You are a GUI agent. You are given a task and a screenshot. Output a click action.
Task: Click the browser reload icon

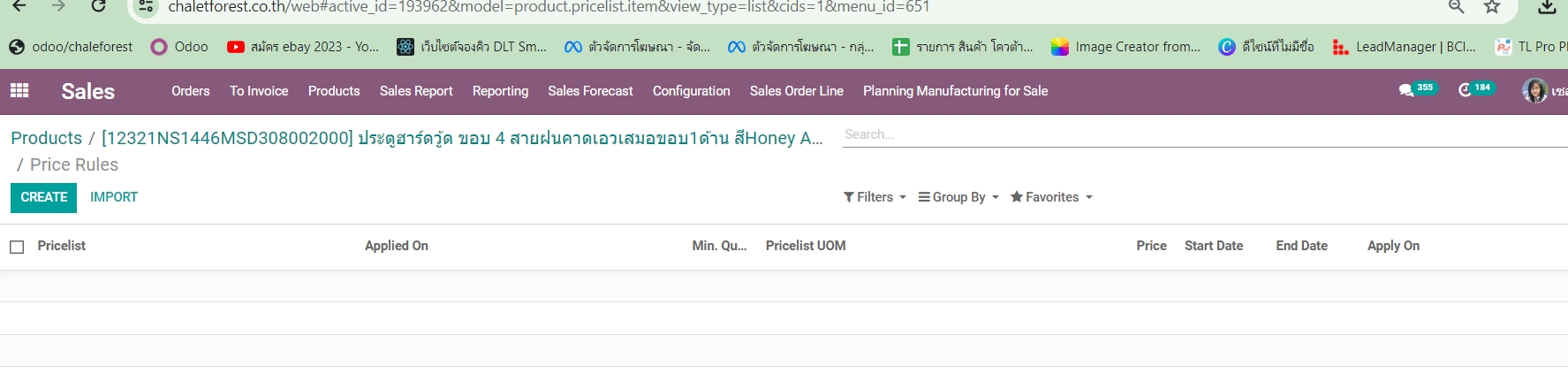[99, 7]
